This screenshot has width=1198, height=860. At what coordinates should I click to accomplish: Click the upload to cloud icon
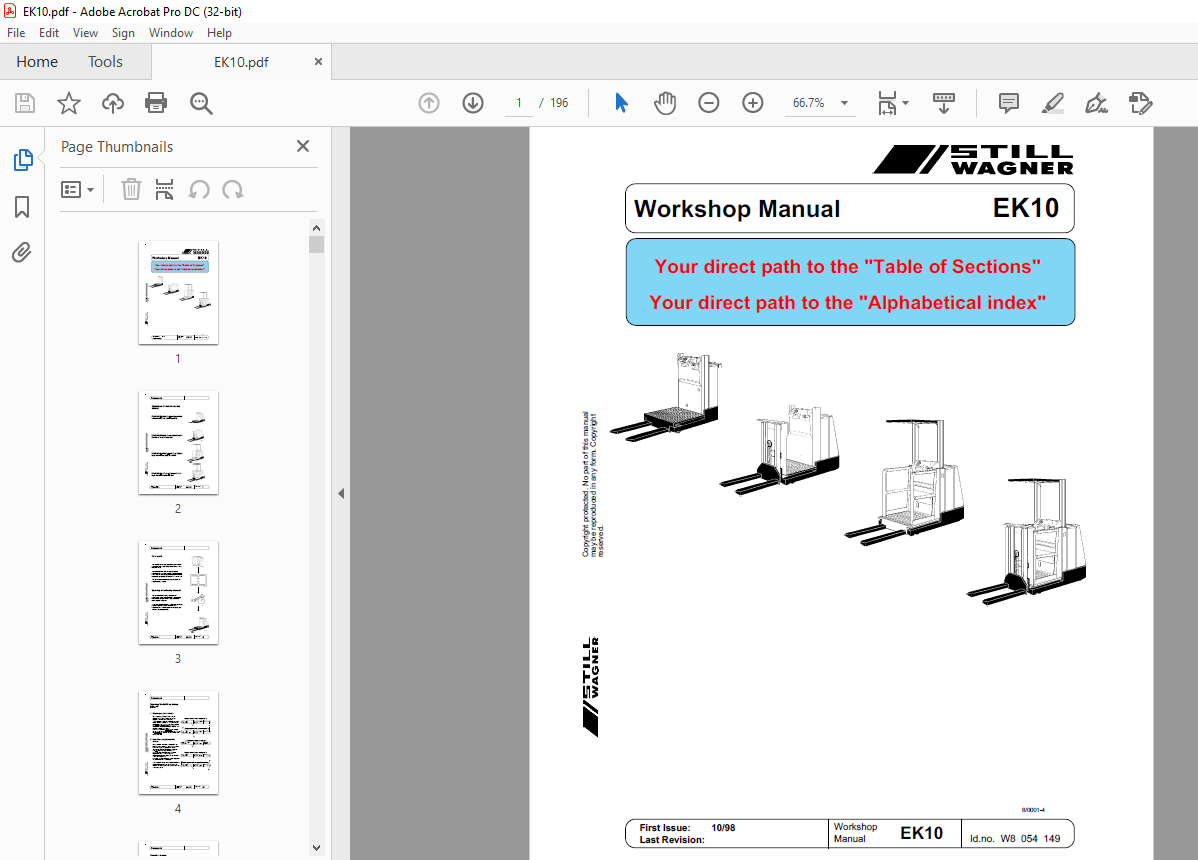[x=112, y=103]
